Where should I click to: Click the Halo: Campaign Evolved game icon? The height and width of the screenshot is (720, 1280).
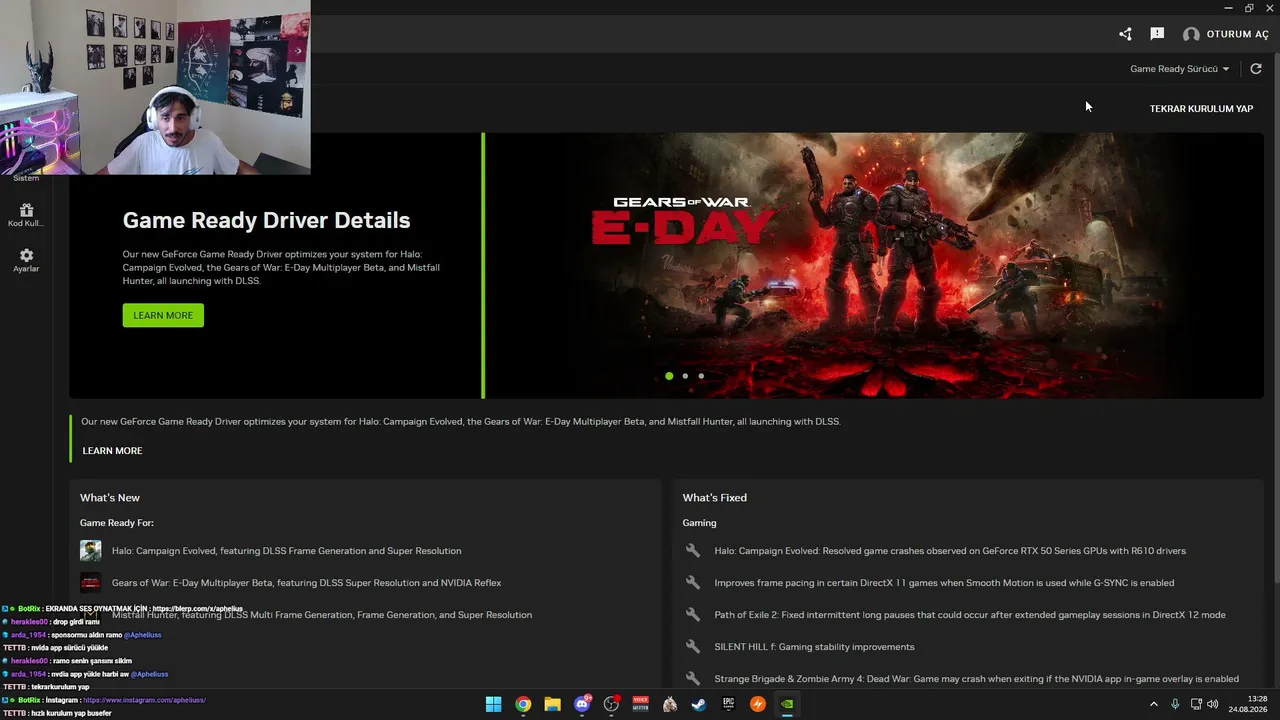(91, 551)
